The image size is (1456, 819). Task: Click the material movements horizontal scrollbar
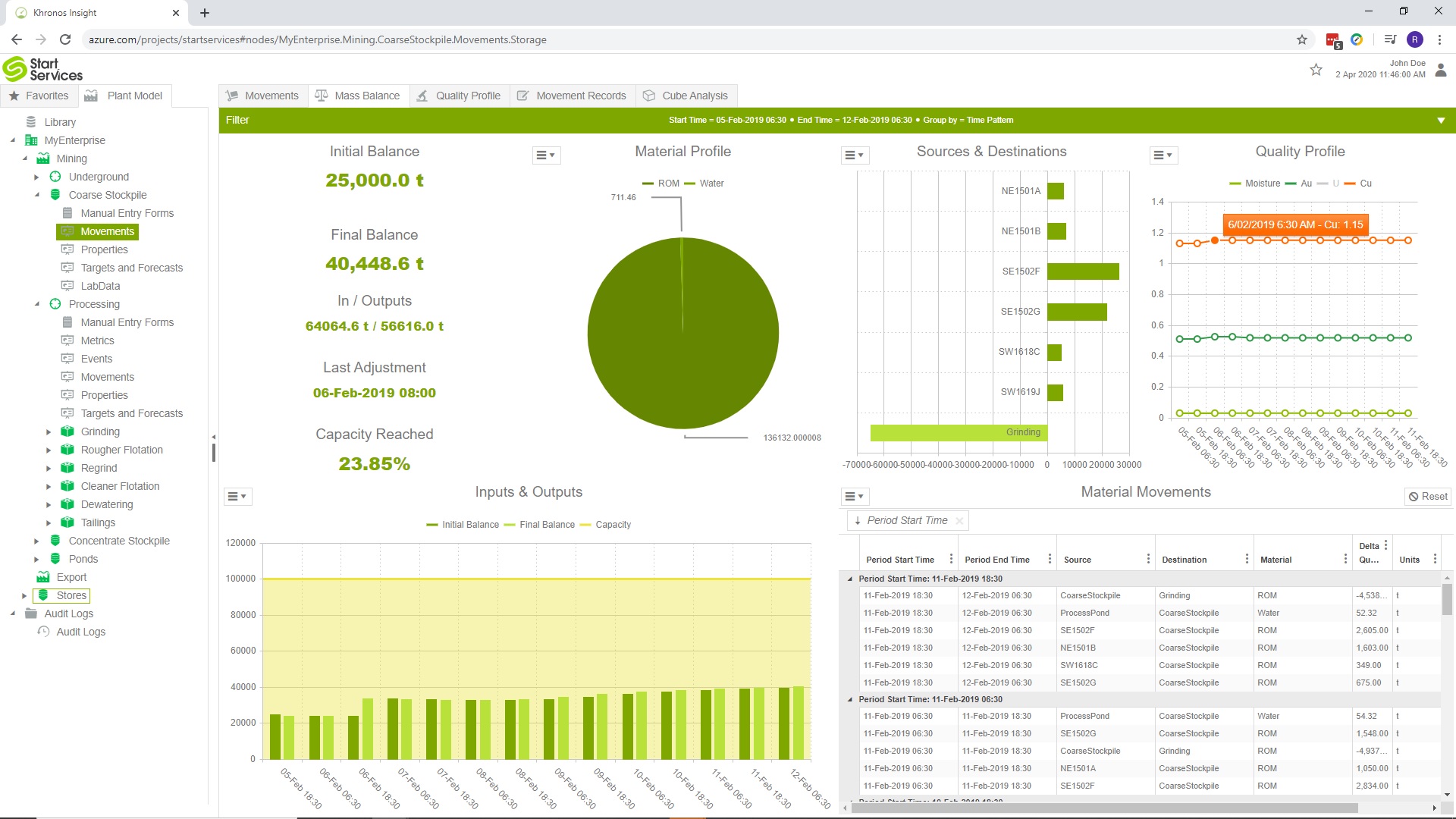coord(1104,808)
